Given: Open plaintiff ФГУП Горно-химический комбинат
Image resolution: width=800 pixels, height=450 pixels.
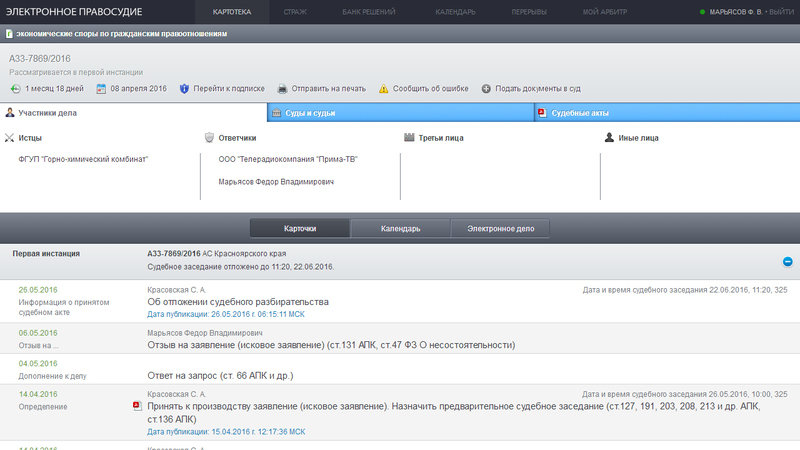Looking at the screenshot, I should point(83,159).
